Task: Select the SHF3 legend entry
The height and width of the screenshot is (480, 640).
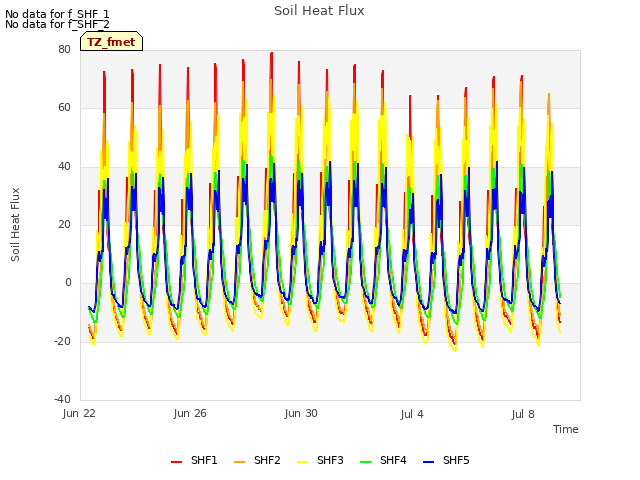Action: coord(320,460)
